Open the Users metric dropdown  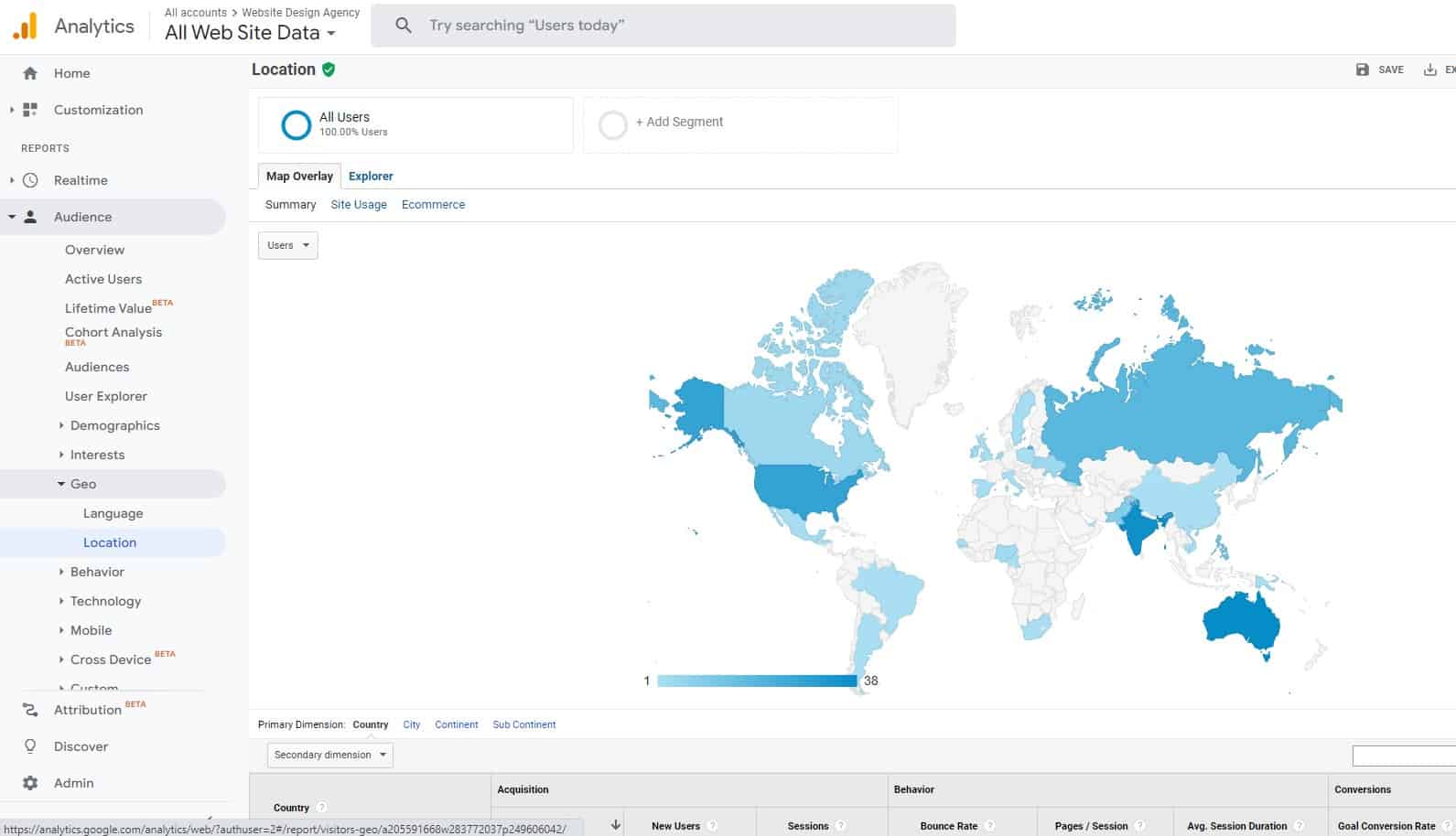(x=287, y=245)
